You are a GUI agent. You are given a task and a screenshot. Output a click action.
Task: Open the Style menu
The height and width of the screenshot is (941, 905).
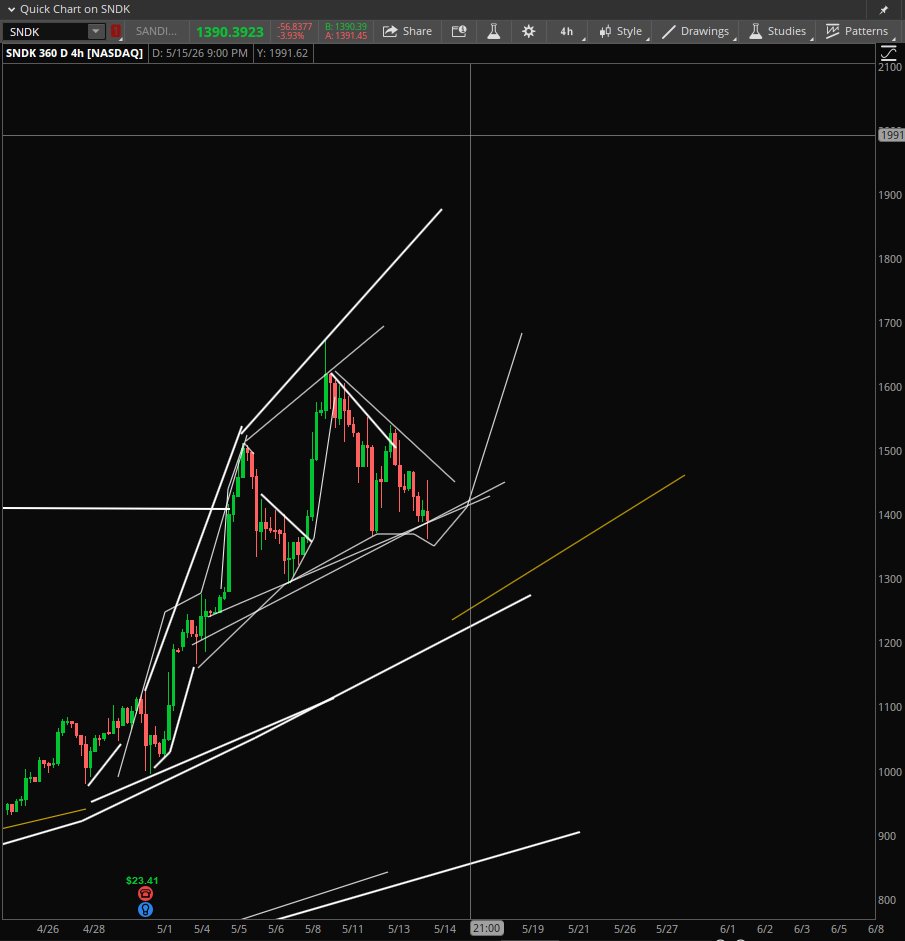point(621,31)
